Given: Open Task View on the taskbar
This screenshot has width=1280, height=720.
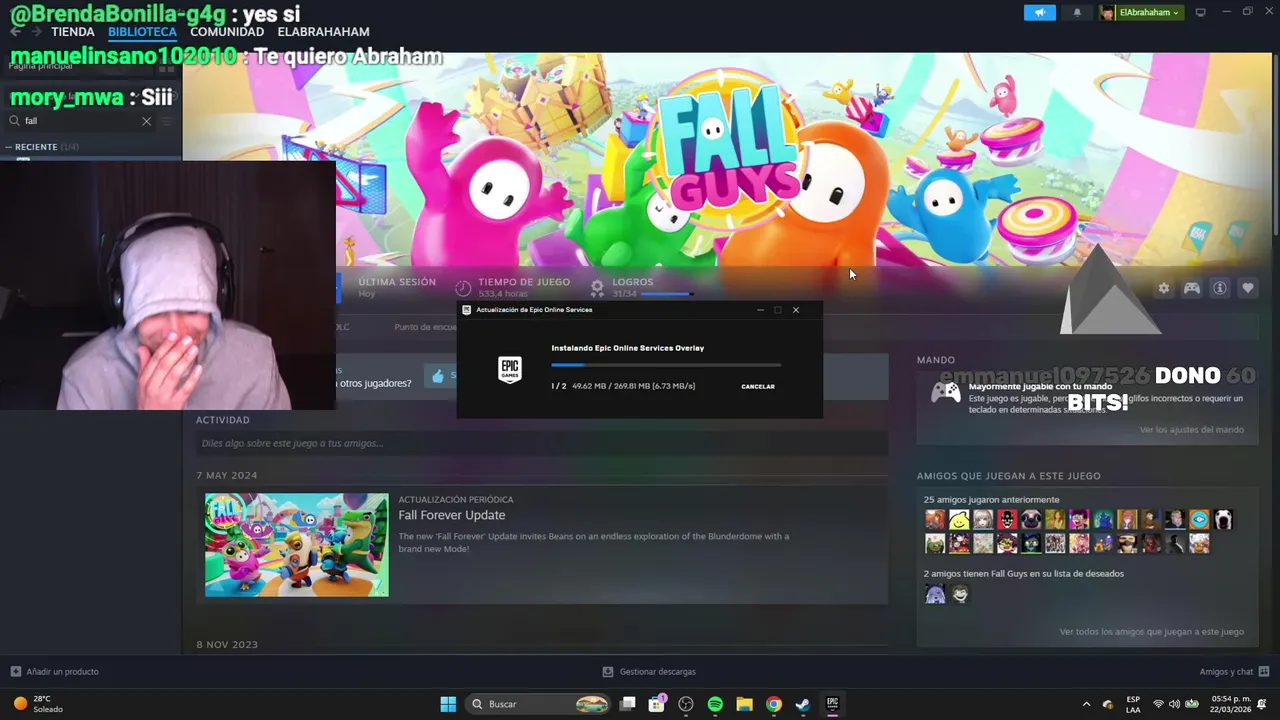Looking at the screenshot, I should click(x=627, y=704).
